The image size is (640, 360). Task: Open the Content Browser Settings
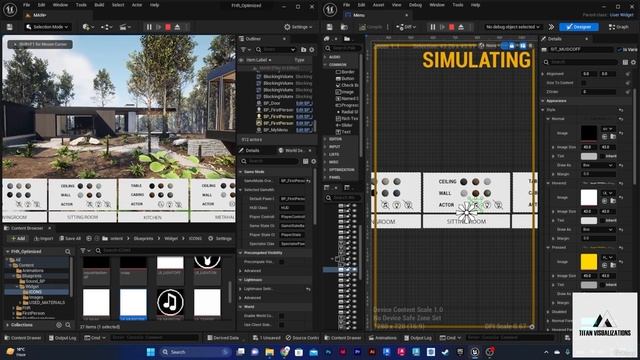(x=220, y=238)
